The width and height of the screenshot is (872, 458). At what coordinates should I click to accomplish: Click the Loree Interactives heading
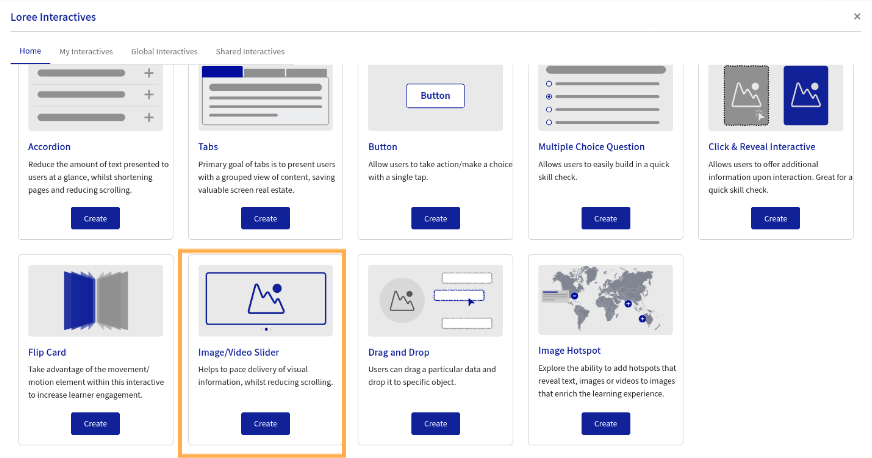(53, 17)
